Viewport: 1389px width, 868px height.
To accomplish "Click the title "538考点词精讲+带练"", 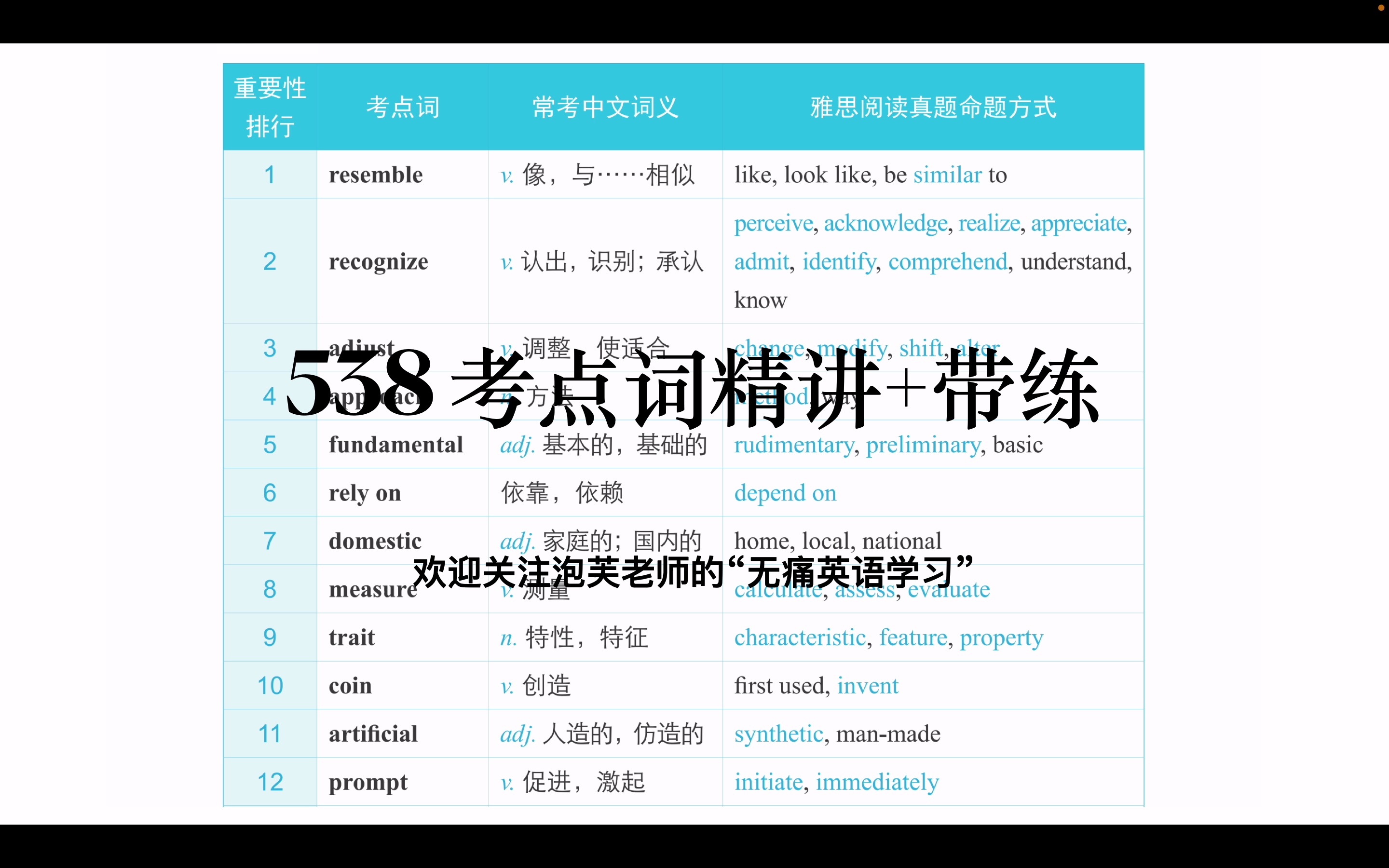I will click(693, 389).
